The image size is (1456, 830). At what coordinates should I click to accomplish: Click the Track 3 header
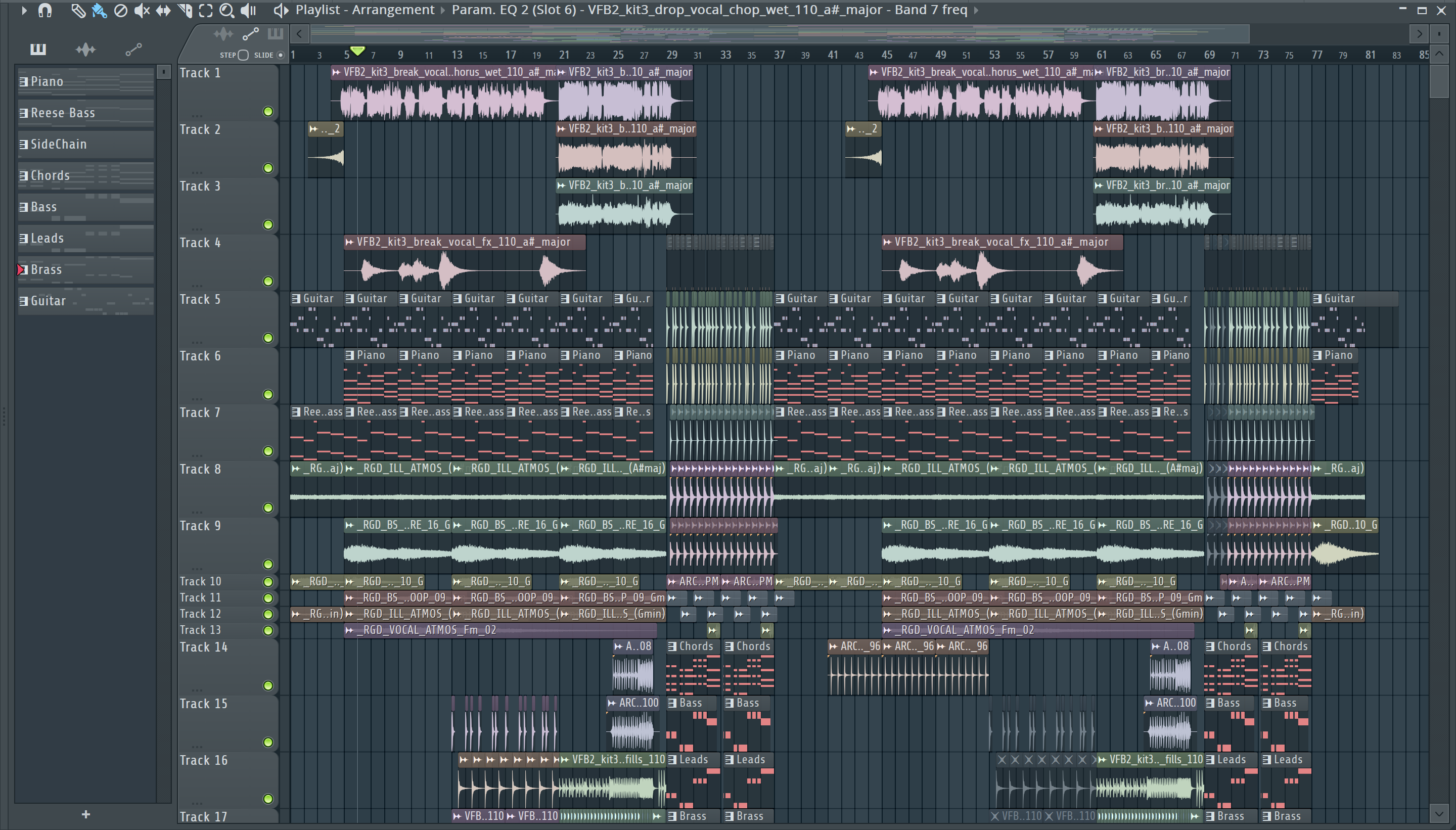coord(227,206)
